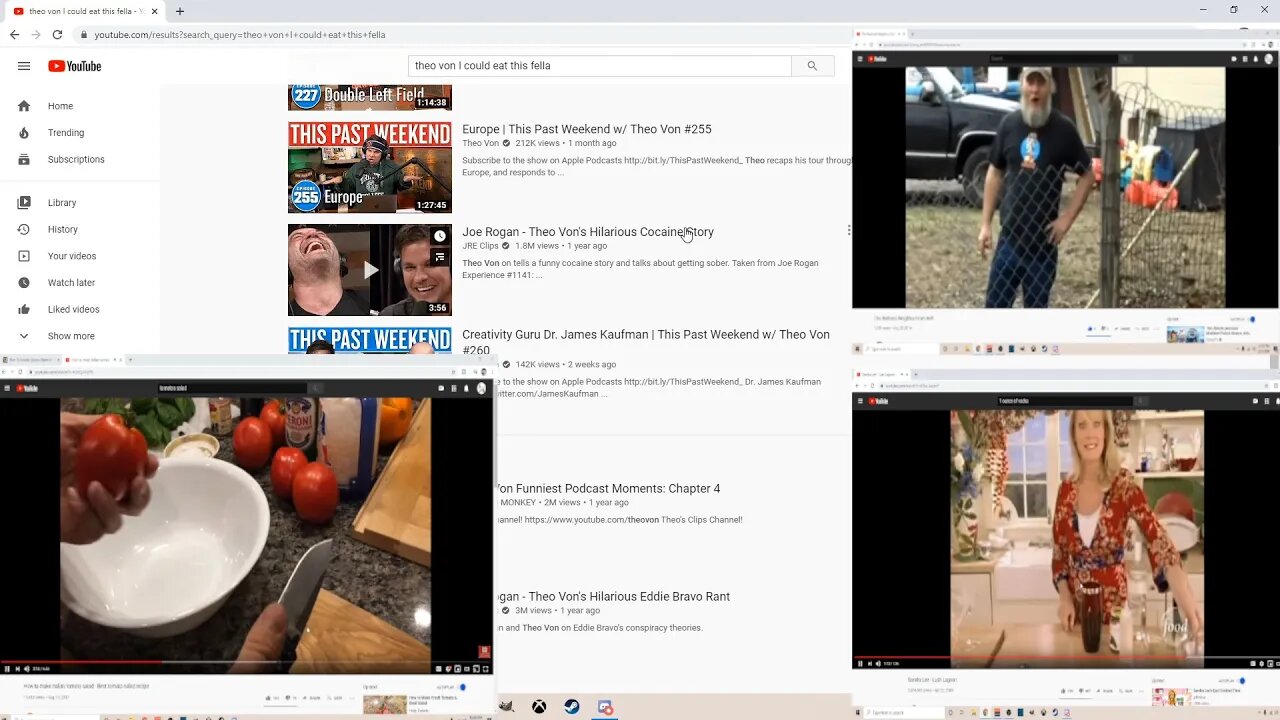Click the browser reload button
Viewport: 1280px width, 720px height.
(57, 34)
